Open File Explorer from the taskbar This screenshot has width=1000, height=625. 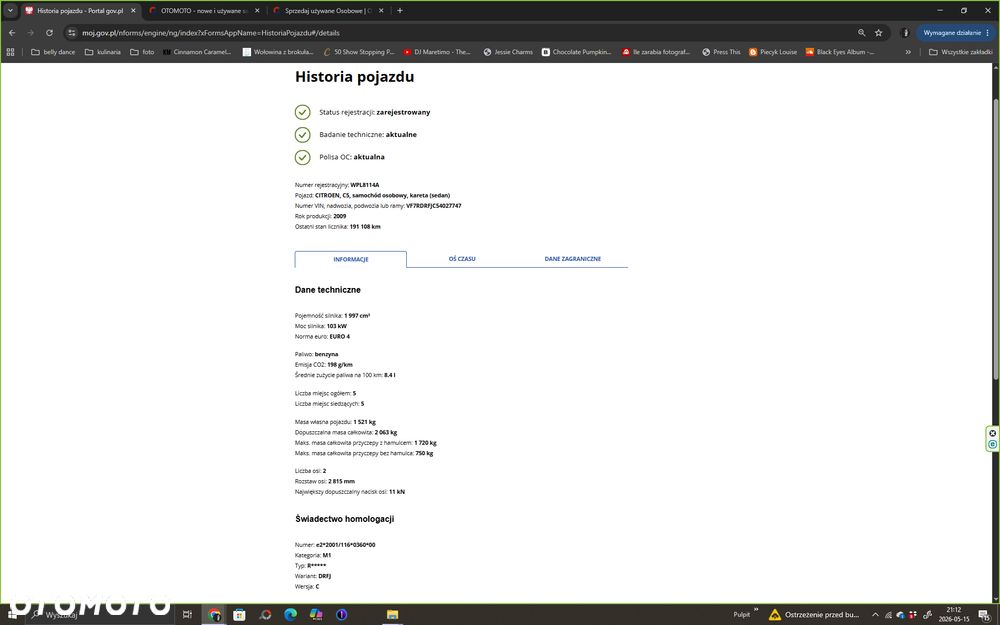click(x=392, y=614)
